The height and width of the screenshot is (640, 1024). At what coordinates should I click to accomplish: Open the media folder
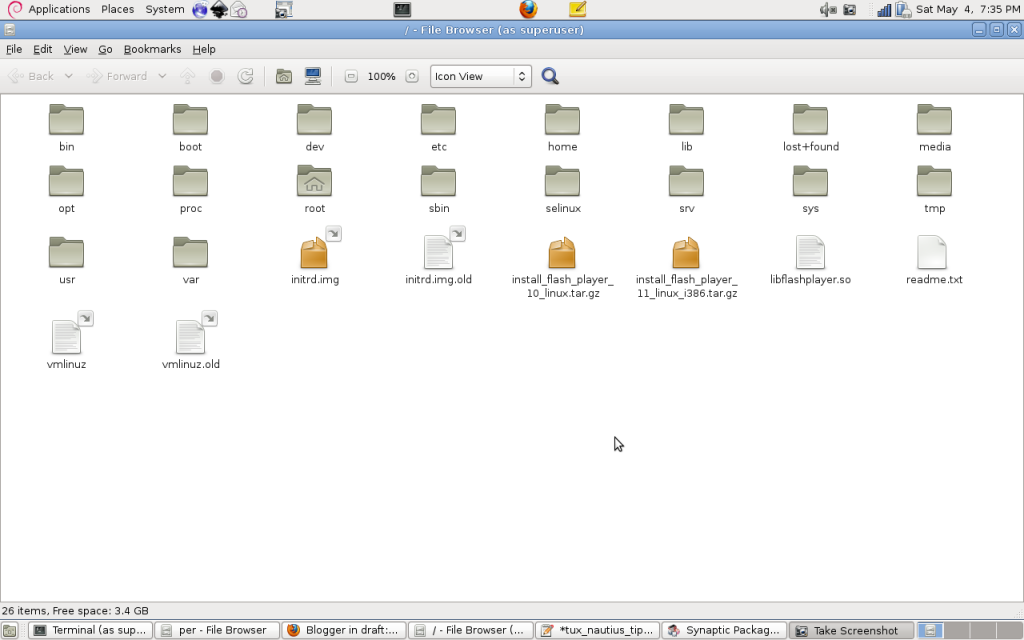click(x=935, y=121)
